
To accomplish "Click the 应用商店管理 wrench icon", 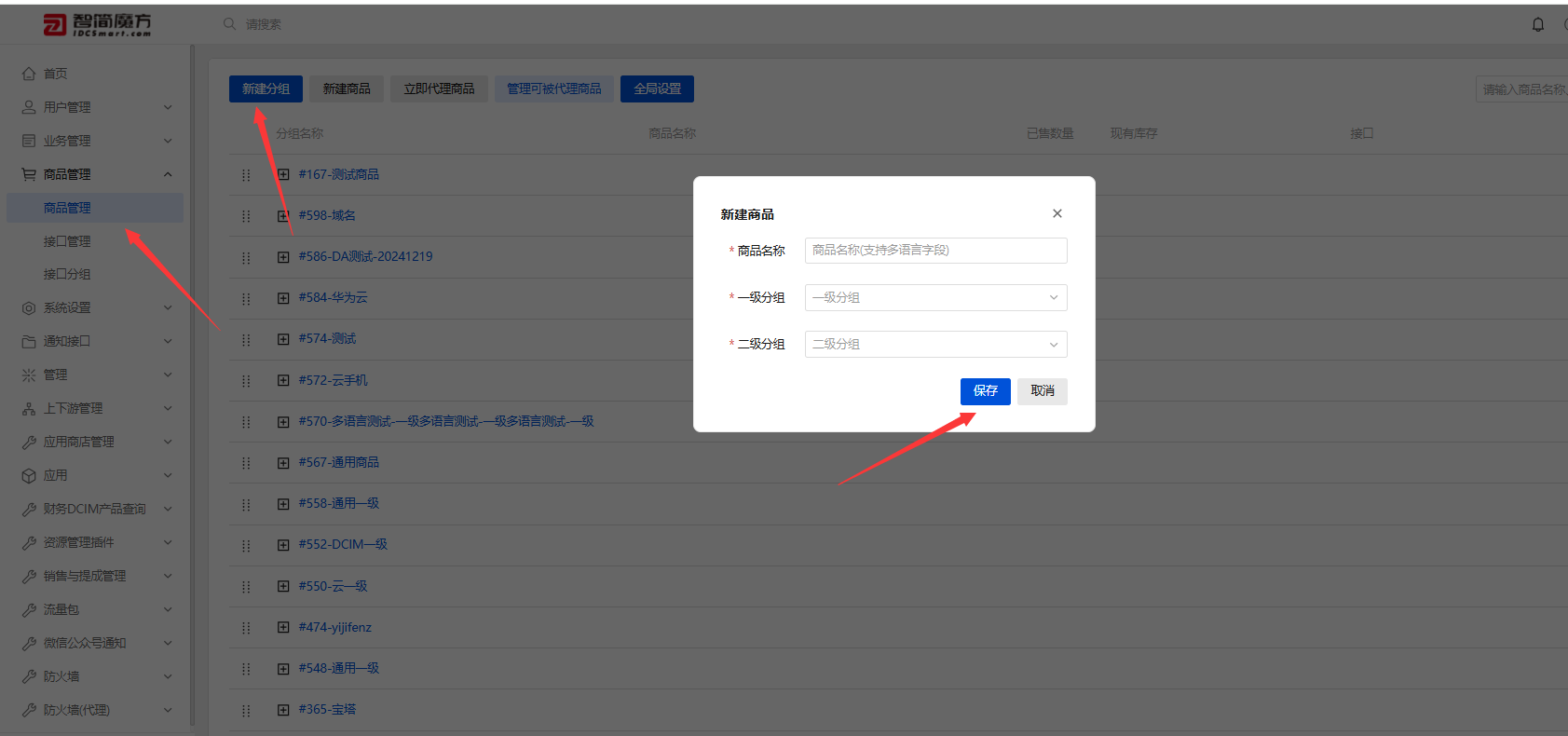I will (x=29, y=442).
